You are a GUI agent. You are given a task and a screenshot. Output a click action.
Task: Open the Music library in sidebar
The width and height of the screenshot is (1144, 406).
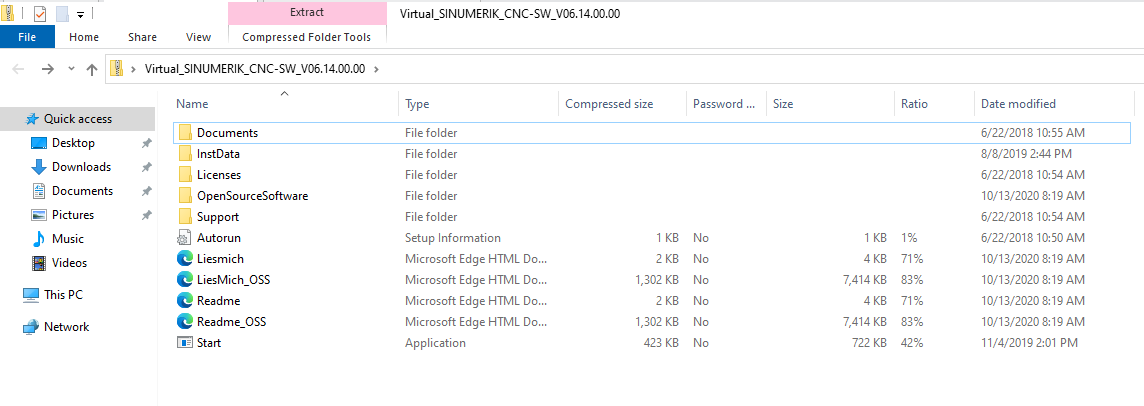[x=68, y=239]
